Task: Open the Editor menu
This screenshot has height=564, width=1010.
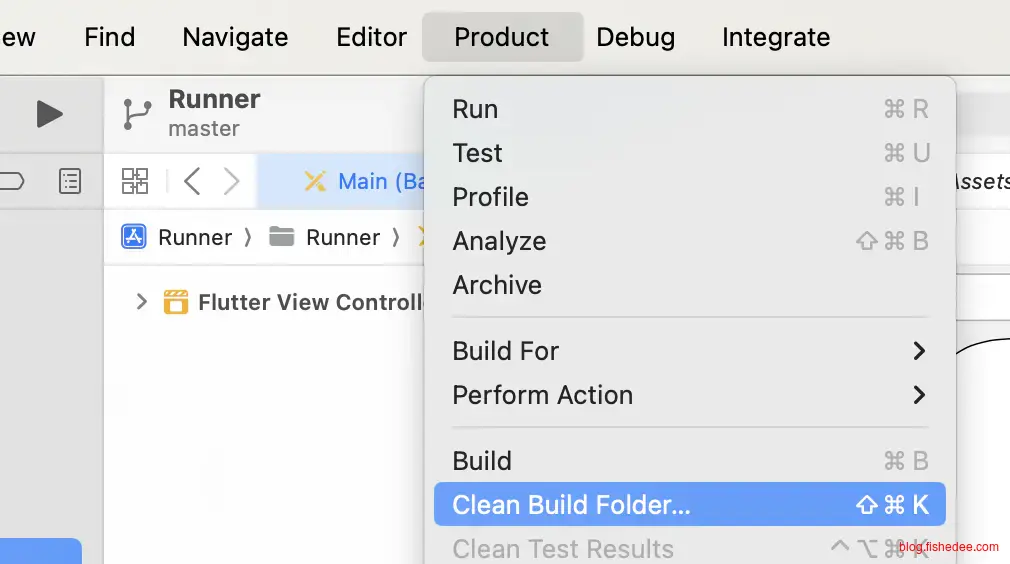Action: coord(371,37)
